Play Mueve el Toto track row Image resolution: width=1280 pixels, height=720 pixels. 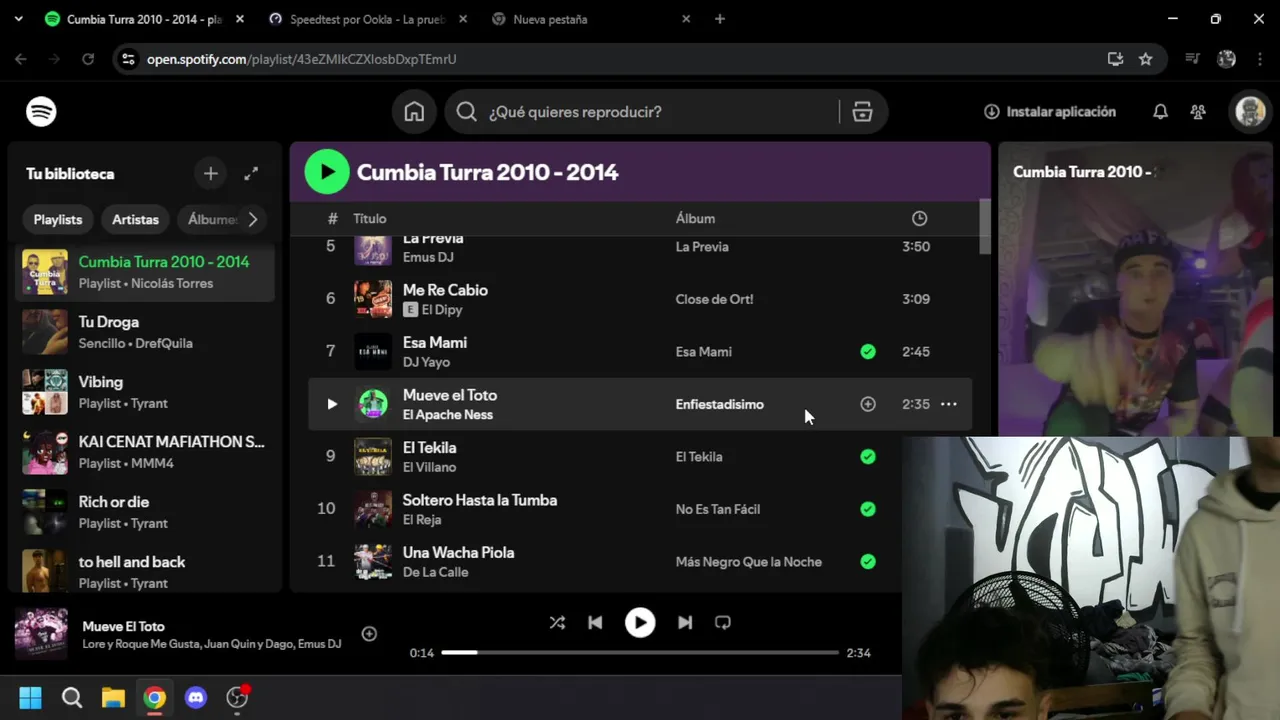331,404
